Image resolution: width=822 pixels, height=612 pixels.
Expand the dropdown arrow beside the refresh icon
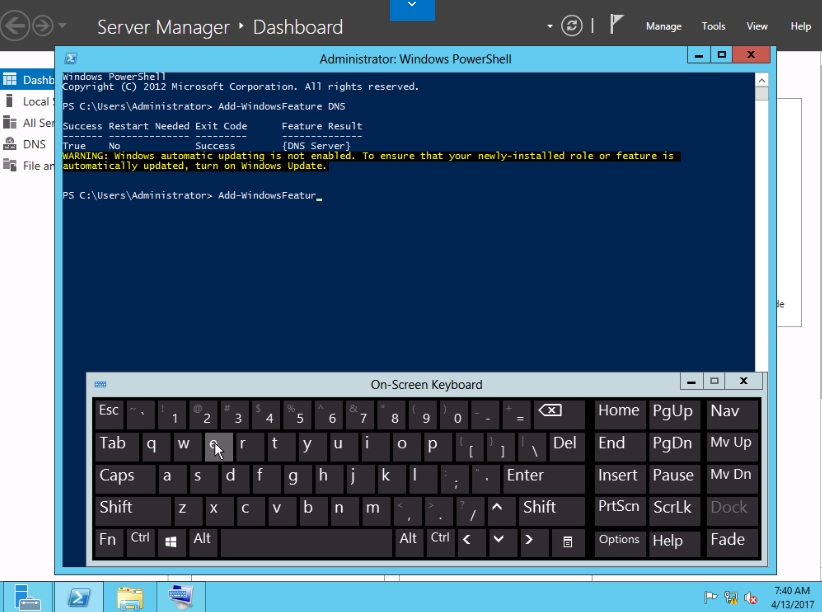pyautogui.click(x=550, y=26)
